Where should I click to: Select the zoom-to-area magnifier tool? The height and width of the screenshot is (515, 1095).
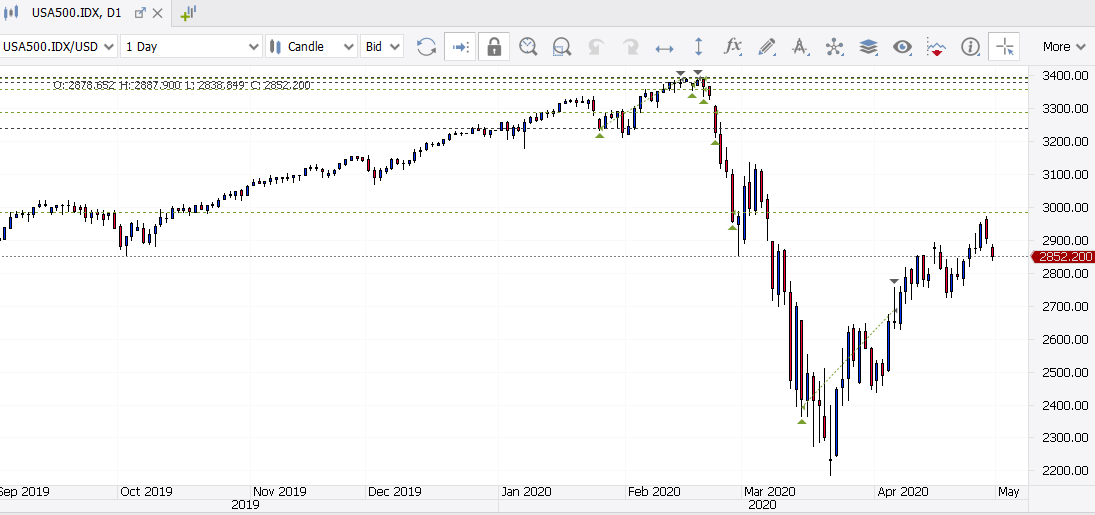pyautogui.click(x=561, y=47)
